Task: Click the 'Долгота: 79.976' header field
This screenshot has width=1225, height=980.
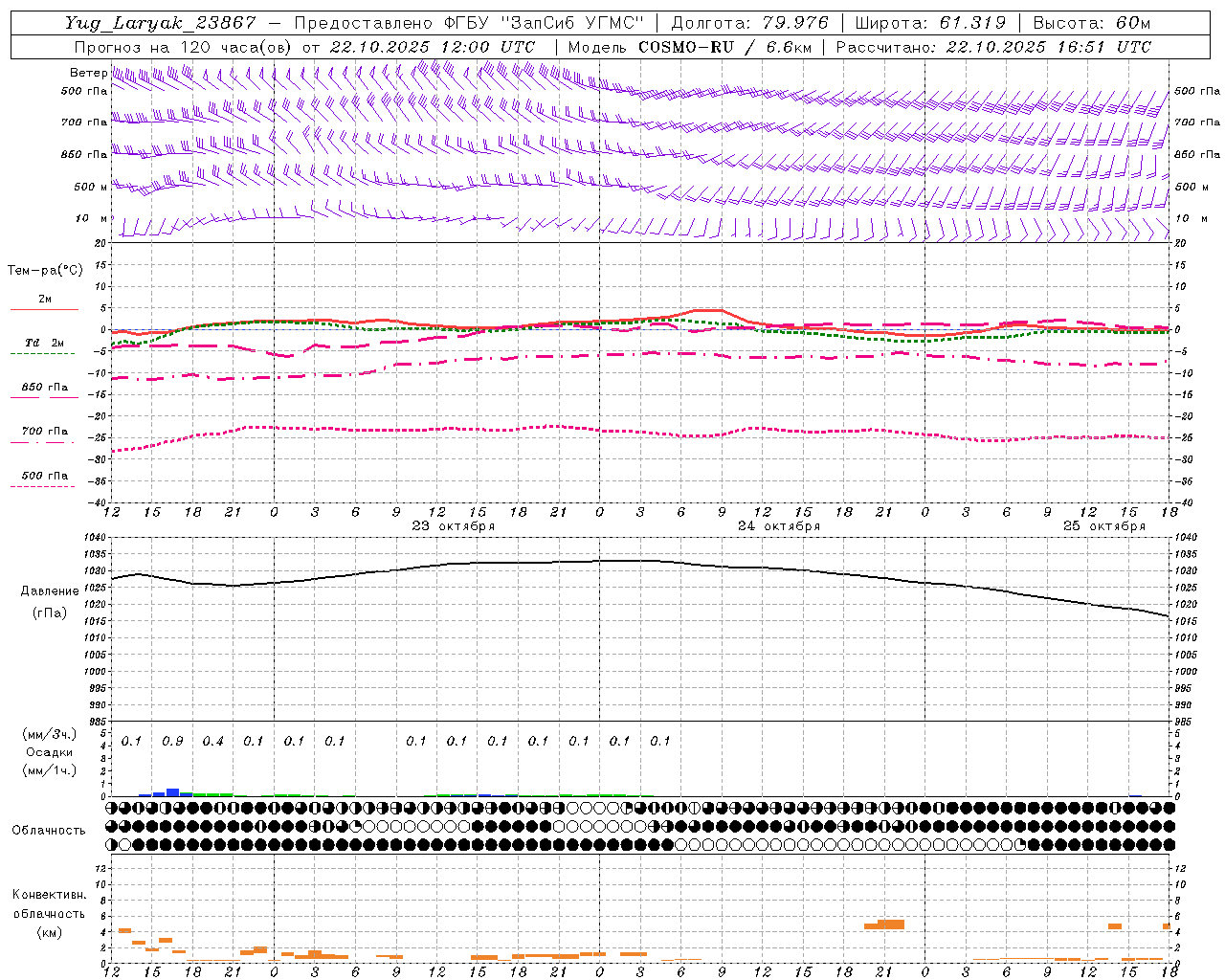Action: coord(749,23)
